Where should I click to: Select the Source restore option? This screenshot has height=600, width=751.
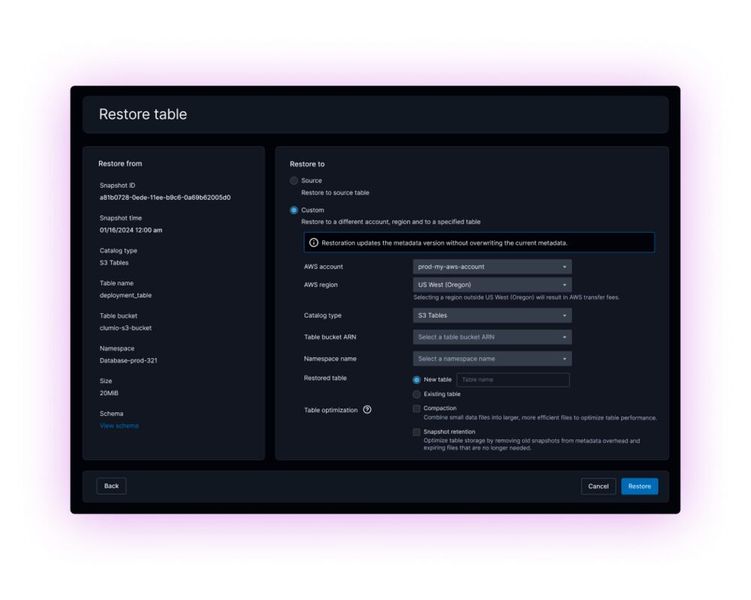click(294, 181)
